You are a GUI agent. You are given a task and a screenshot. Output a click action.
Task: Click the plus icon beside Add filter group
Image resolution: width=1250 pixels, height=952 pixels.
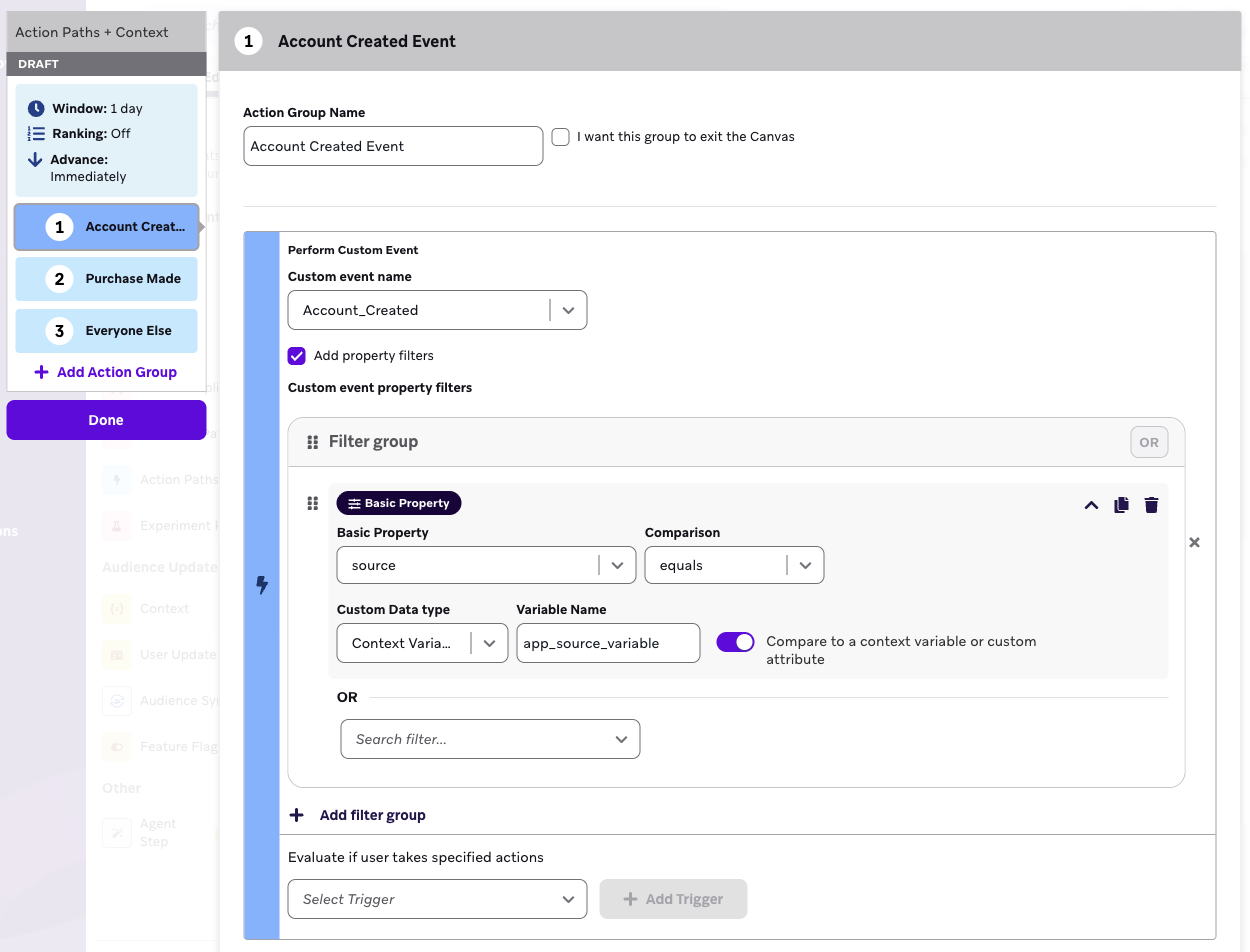pos(297,815)
